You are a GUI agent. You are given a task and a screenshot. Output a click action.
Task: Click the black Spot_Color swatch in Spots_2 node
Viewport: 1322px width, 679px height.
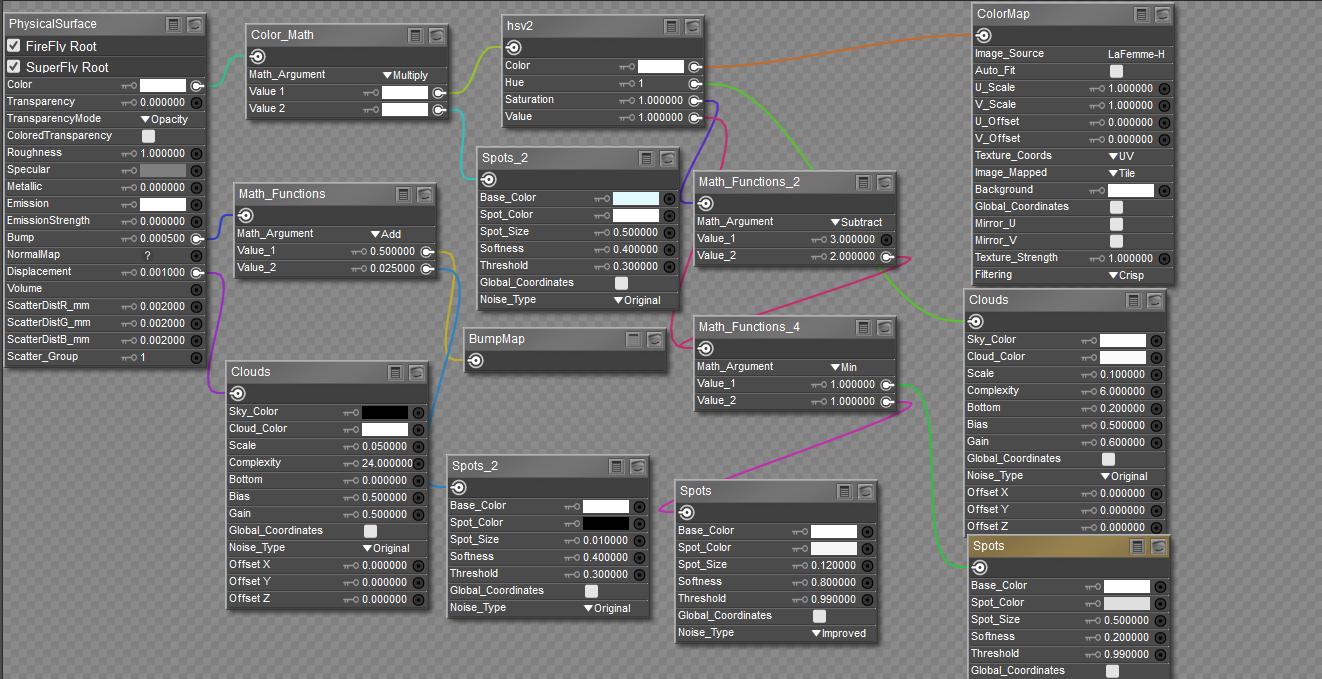tap(606, 523)
